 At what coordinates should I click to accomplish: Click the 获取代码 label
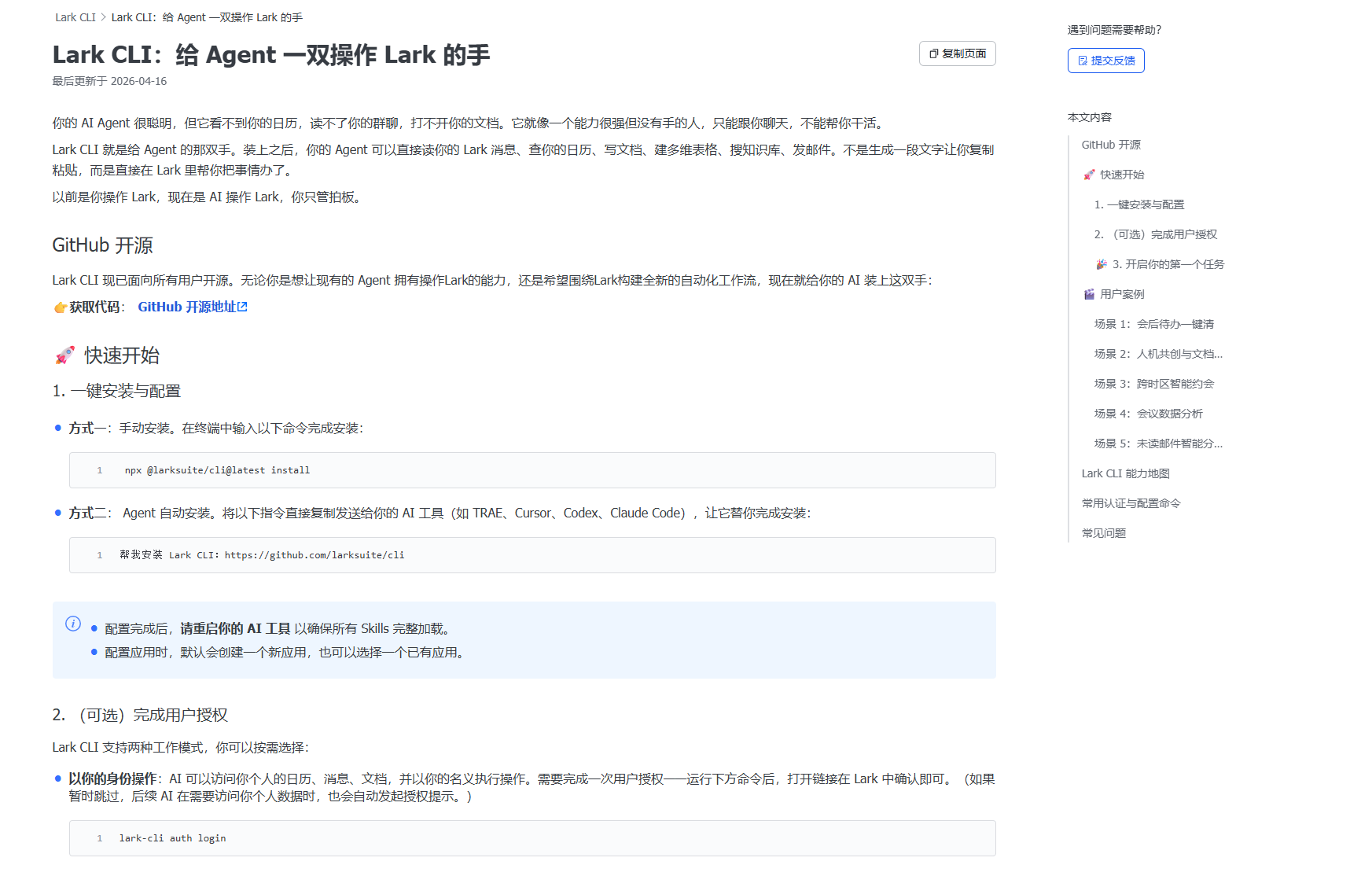pos(94,307)
